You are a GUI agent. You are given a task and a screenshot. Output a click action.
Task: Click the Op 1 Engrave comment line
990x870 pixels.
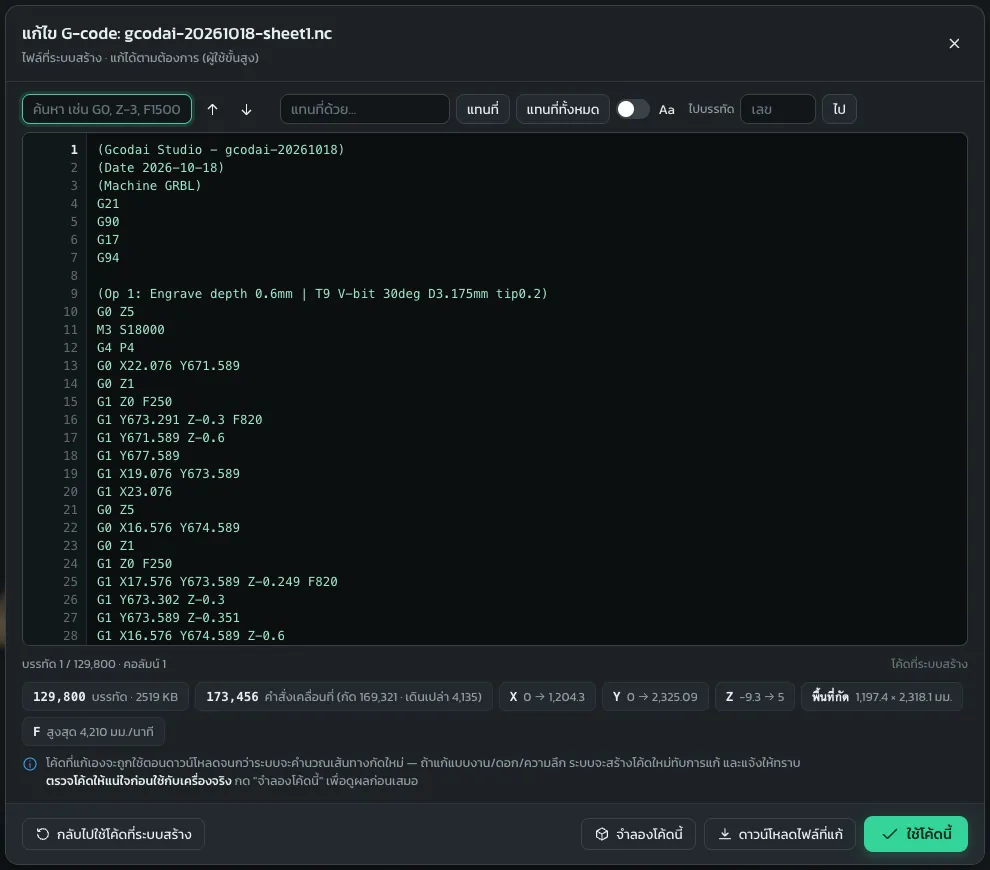[322, 294]
